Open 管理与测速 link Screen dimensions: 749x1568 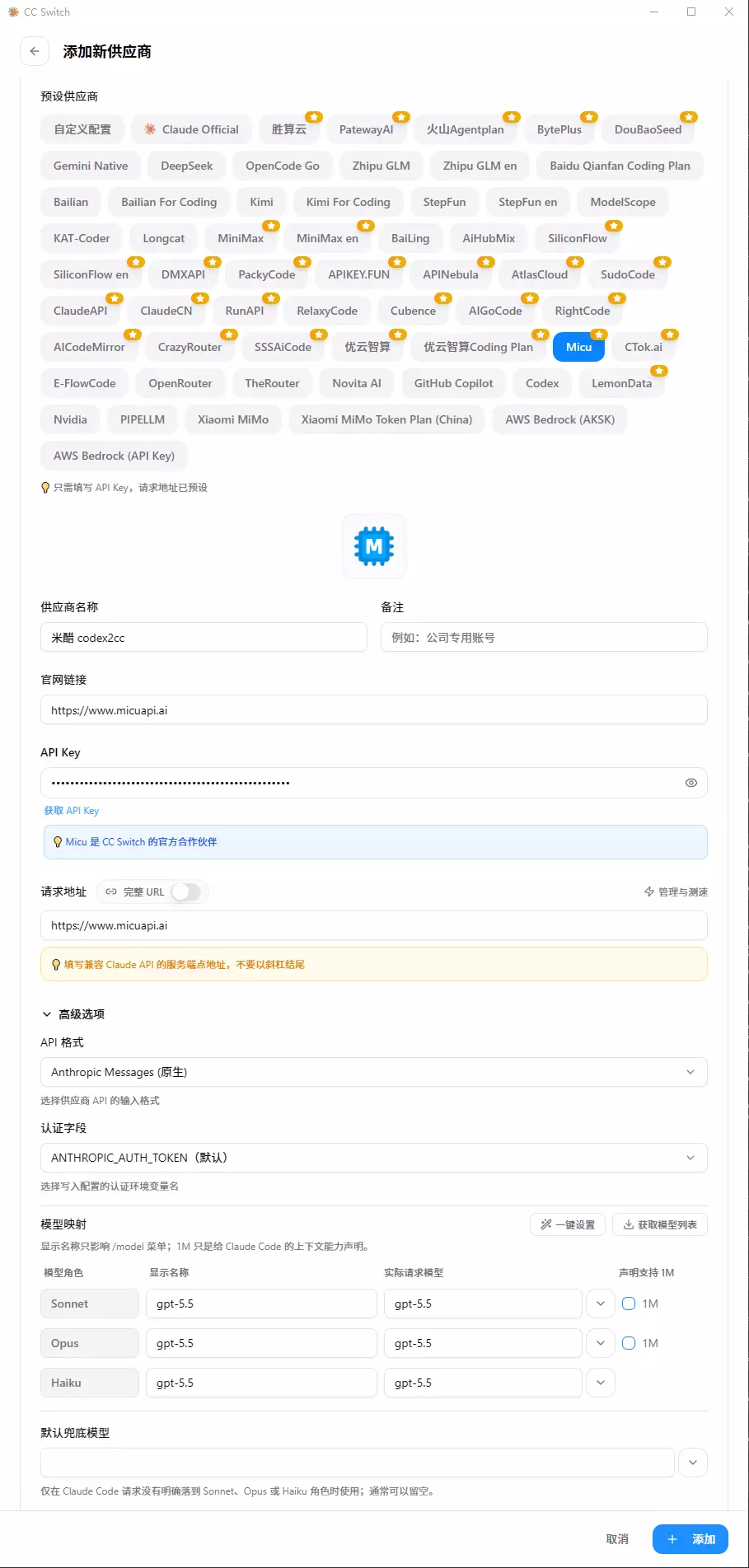point(676,892)
